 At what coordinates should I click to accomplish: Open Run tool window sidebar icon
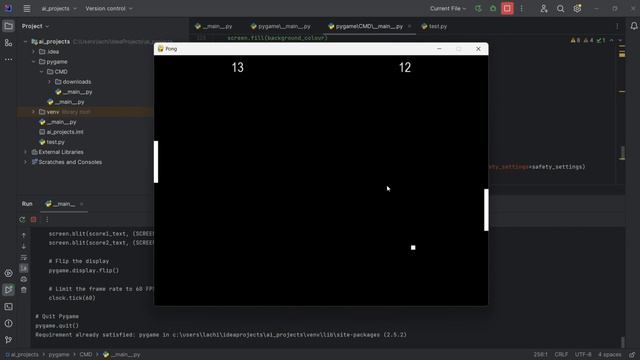coord(8,290)
